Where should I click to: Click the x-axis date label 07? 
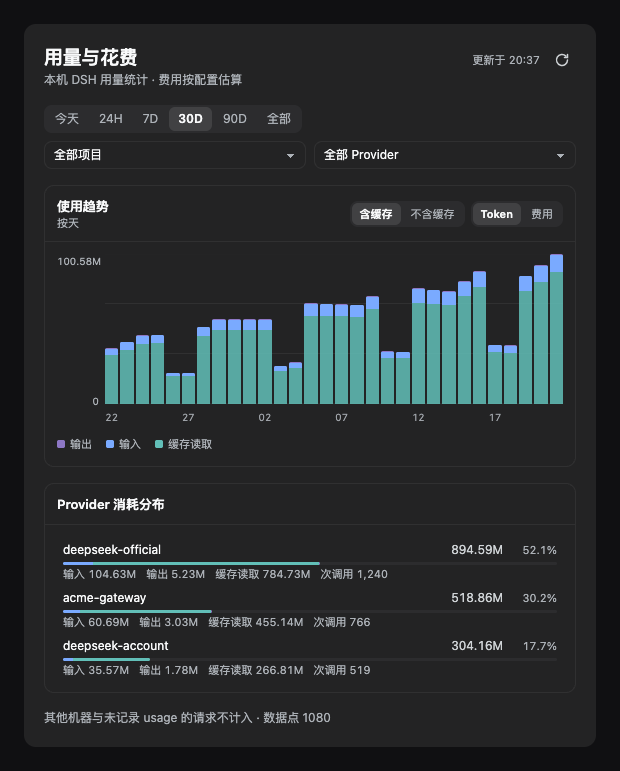341,417
